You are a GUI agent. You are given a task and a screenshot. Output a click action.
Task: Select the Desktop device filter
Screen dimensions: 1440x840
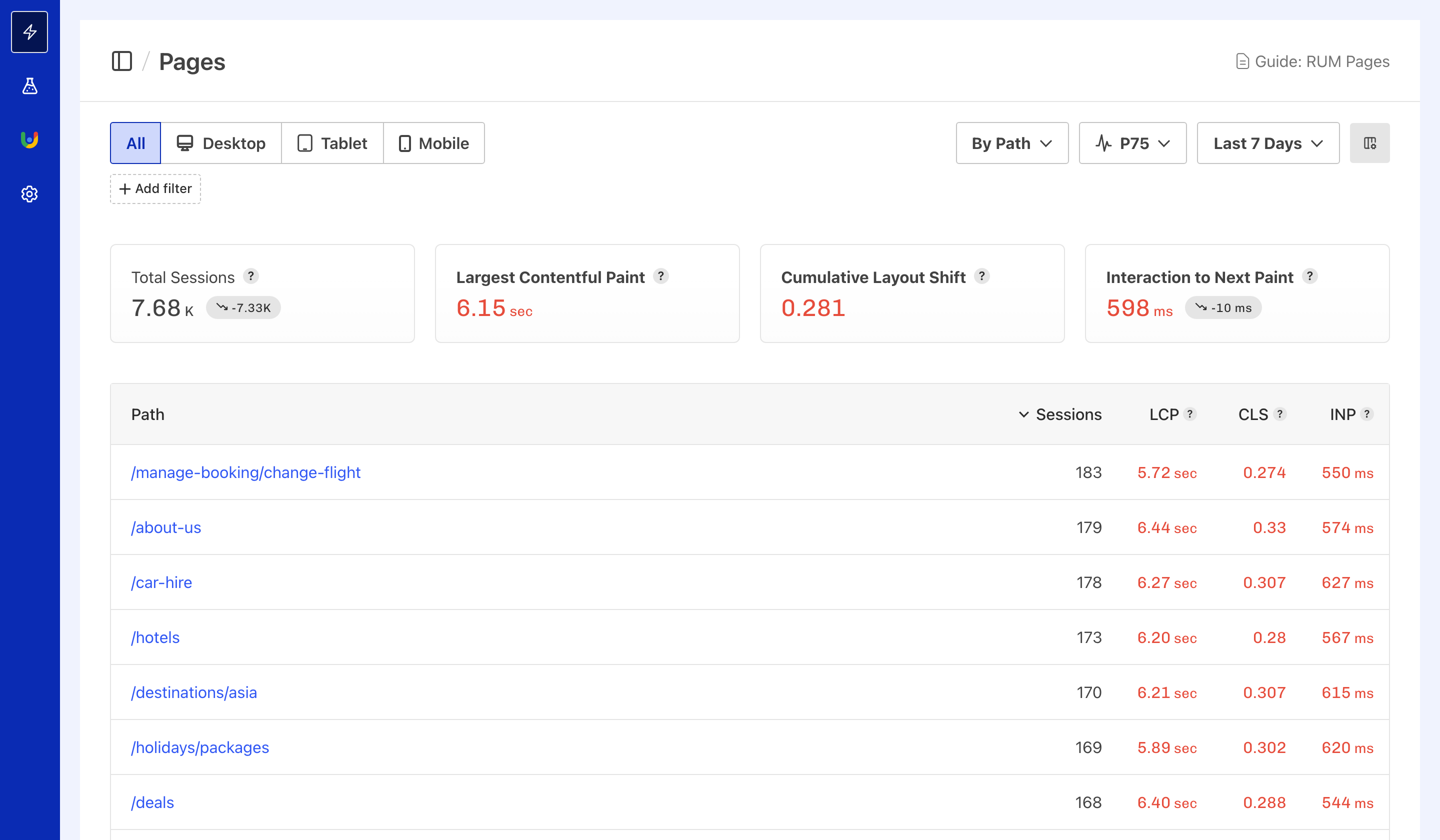click(221, 143)
